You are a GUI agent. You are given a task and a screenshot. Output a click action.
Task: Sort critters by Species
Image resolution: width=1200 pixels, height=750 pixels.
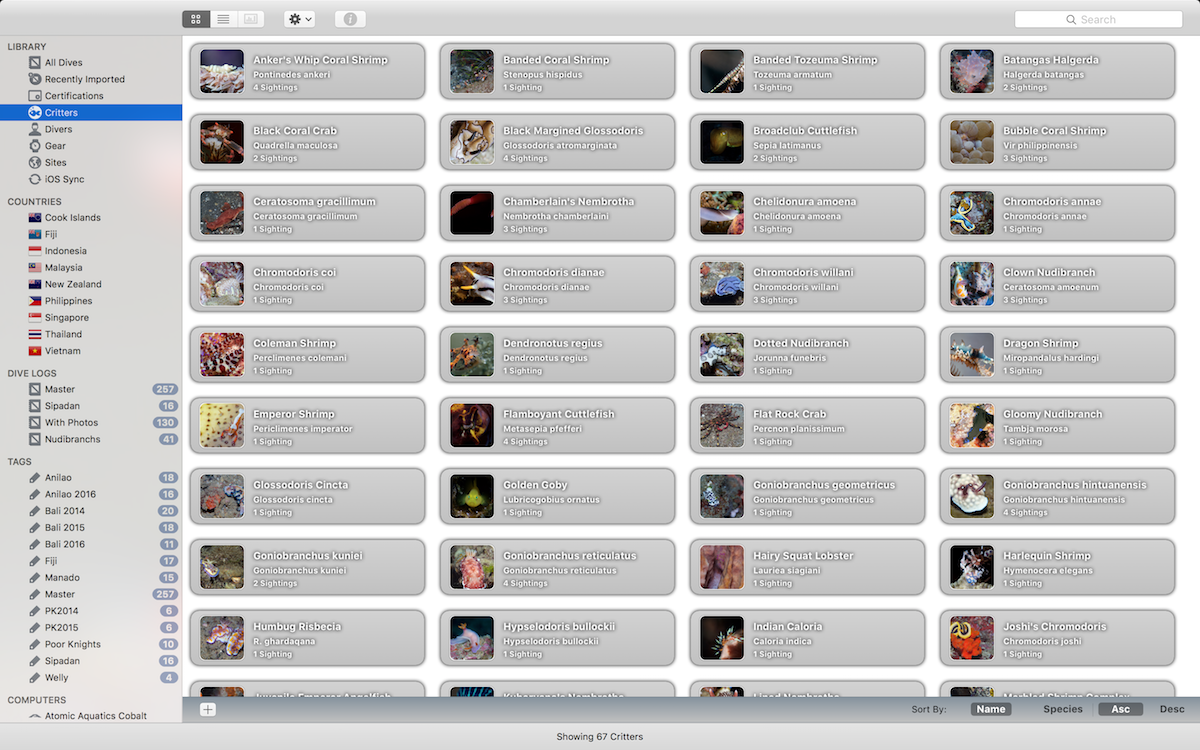coord(1062,709)
